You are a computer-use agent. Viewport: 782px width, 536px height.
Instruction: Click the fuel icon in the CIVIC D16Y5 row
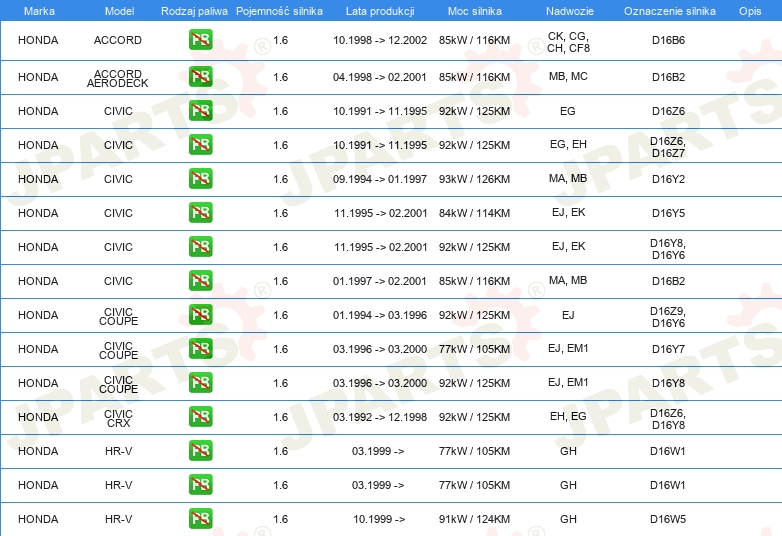(x=200, y=213)
